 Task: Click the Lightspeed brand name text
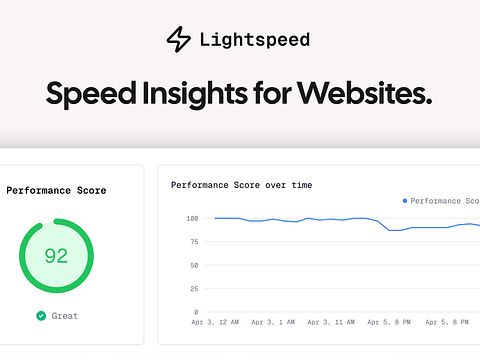click(255, 40)
